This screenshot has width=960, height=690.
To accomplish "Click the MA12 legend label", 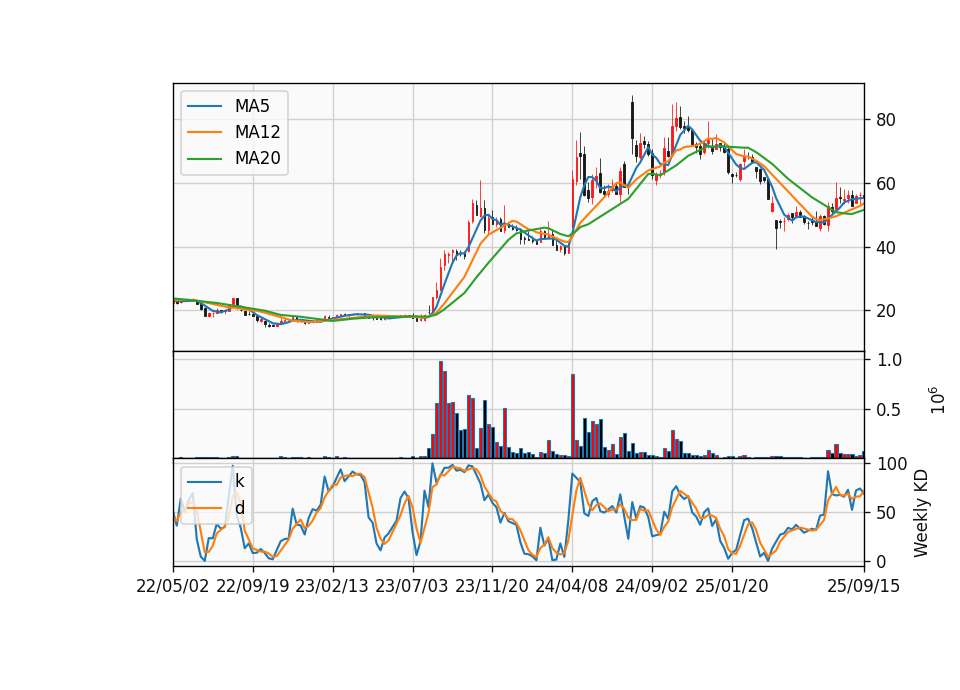I will [258, 132].
